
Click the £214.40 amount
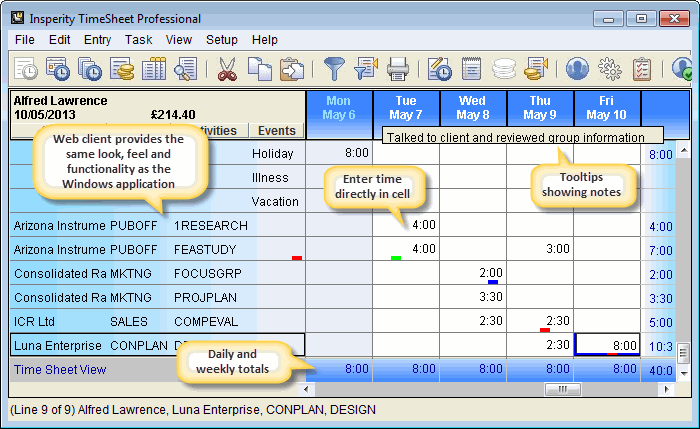[x=173, y=115]
